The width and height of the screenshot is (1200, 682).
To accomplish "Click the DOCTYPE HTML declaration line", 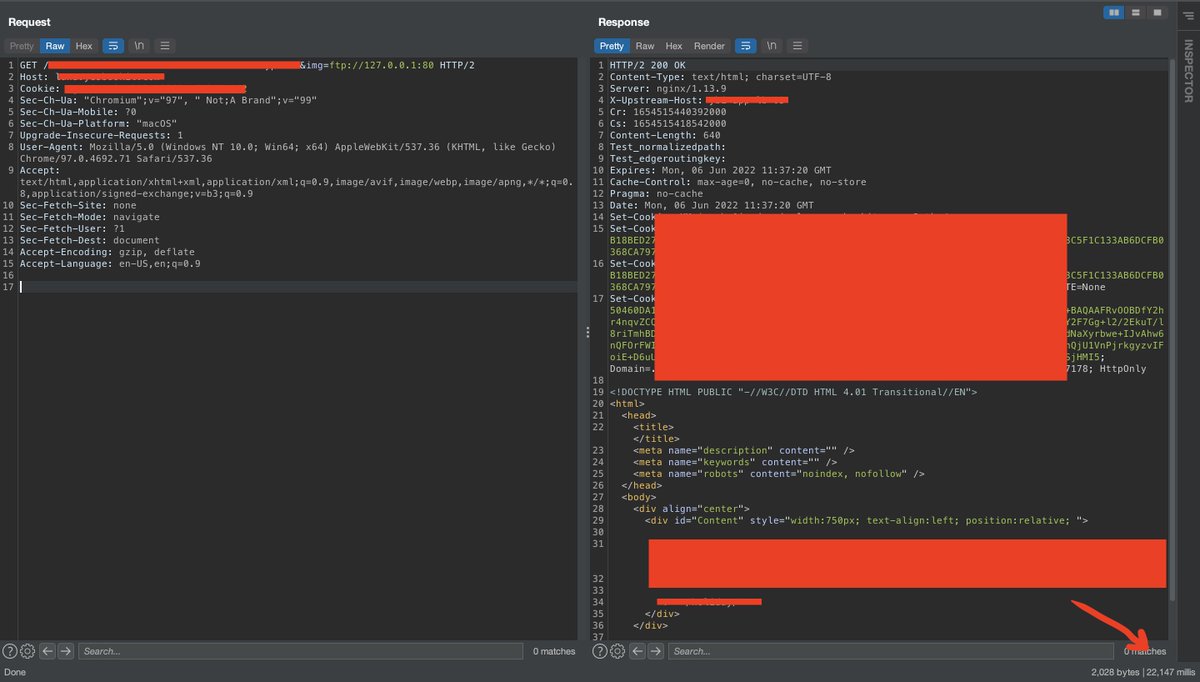I will tap(793, 392).
